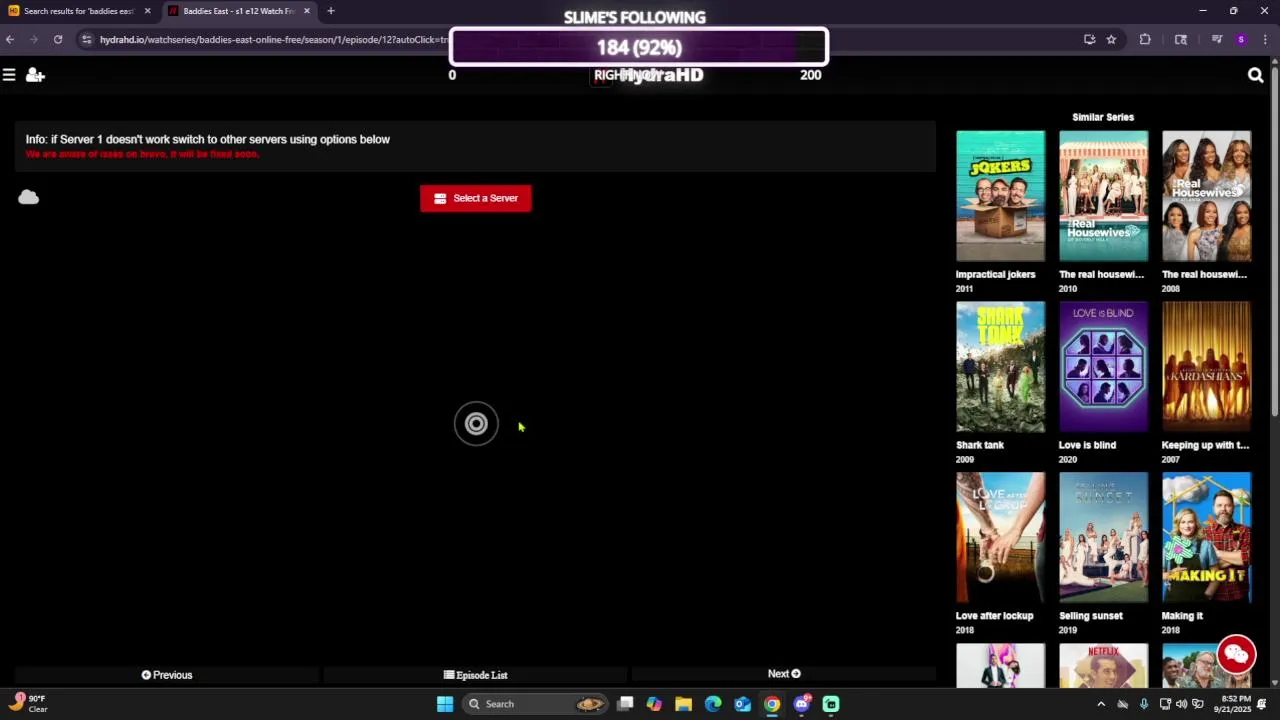
Task: Switch to the Search results for baddies east tab
Action: (x=78, y=11)
